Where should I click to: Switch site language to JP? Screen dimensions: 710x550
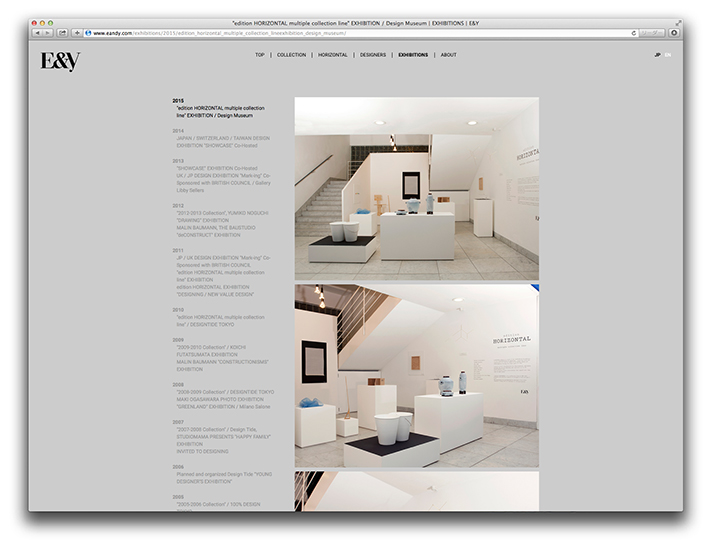click(657, 55)
